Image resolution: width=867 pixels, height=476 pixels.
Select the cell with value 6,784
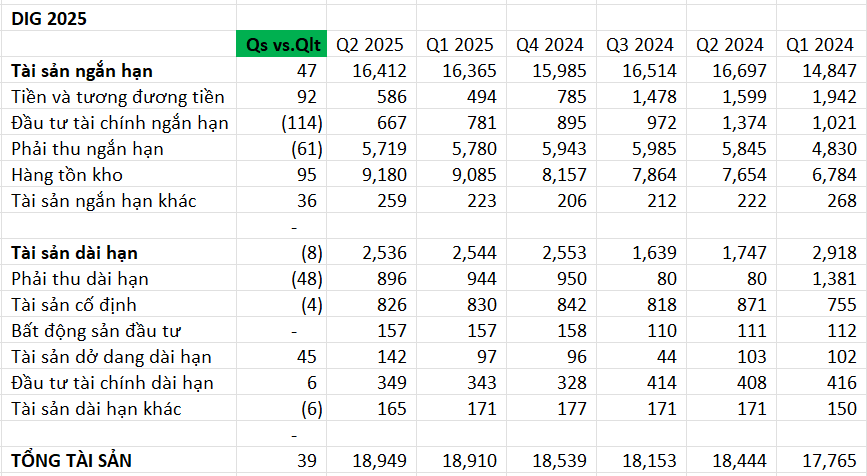[822, 175]
